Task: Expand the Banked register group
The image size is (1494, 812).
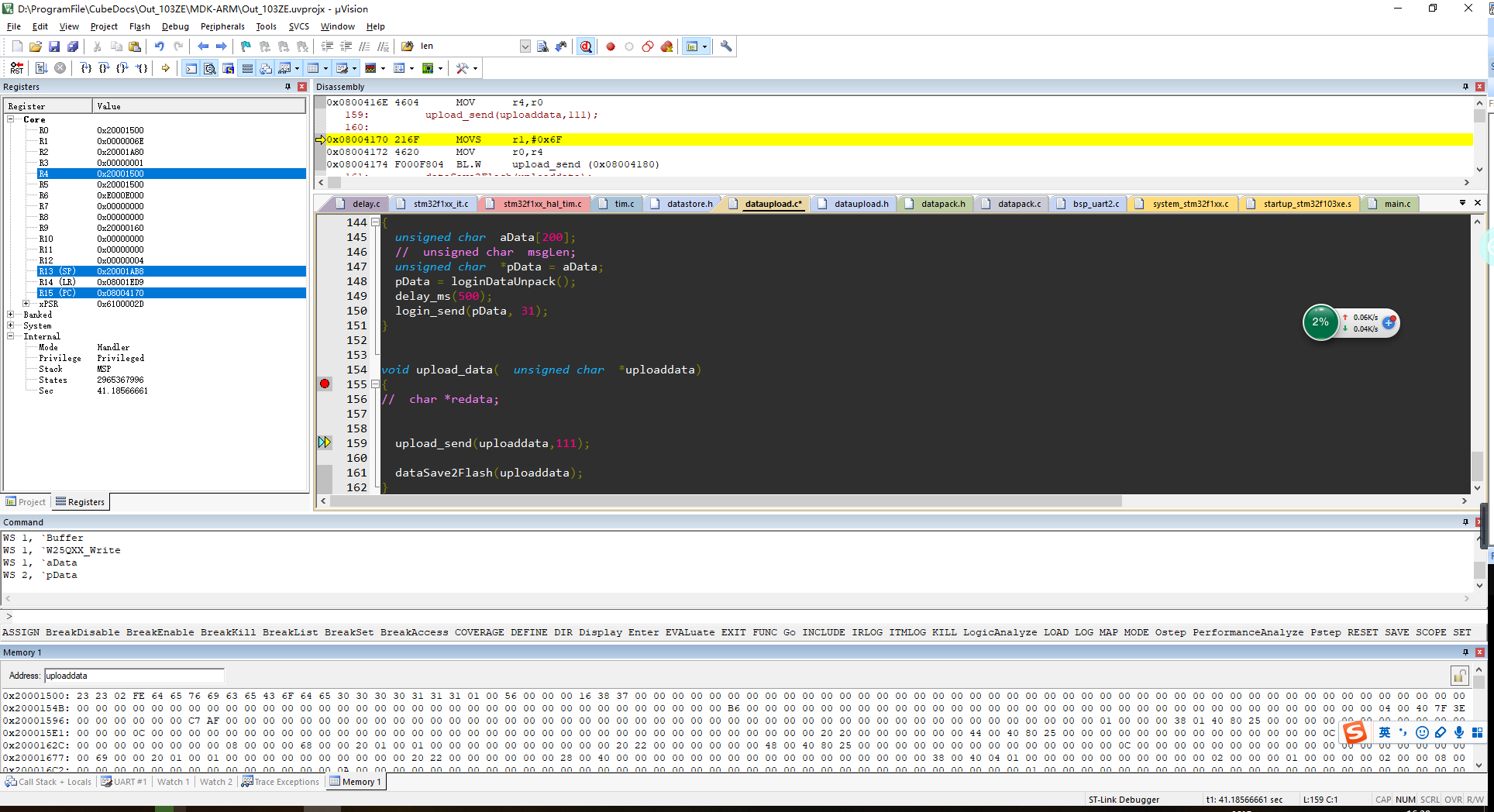Action: pos(11,315)
